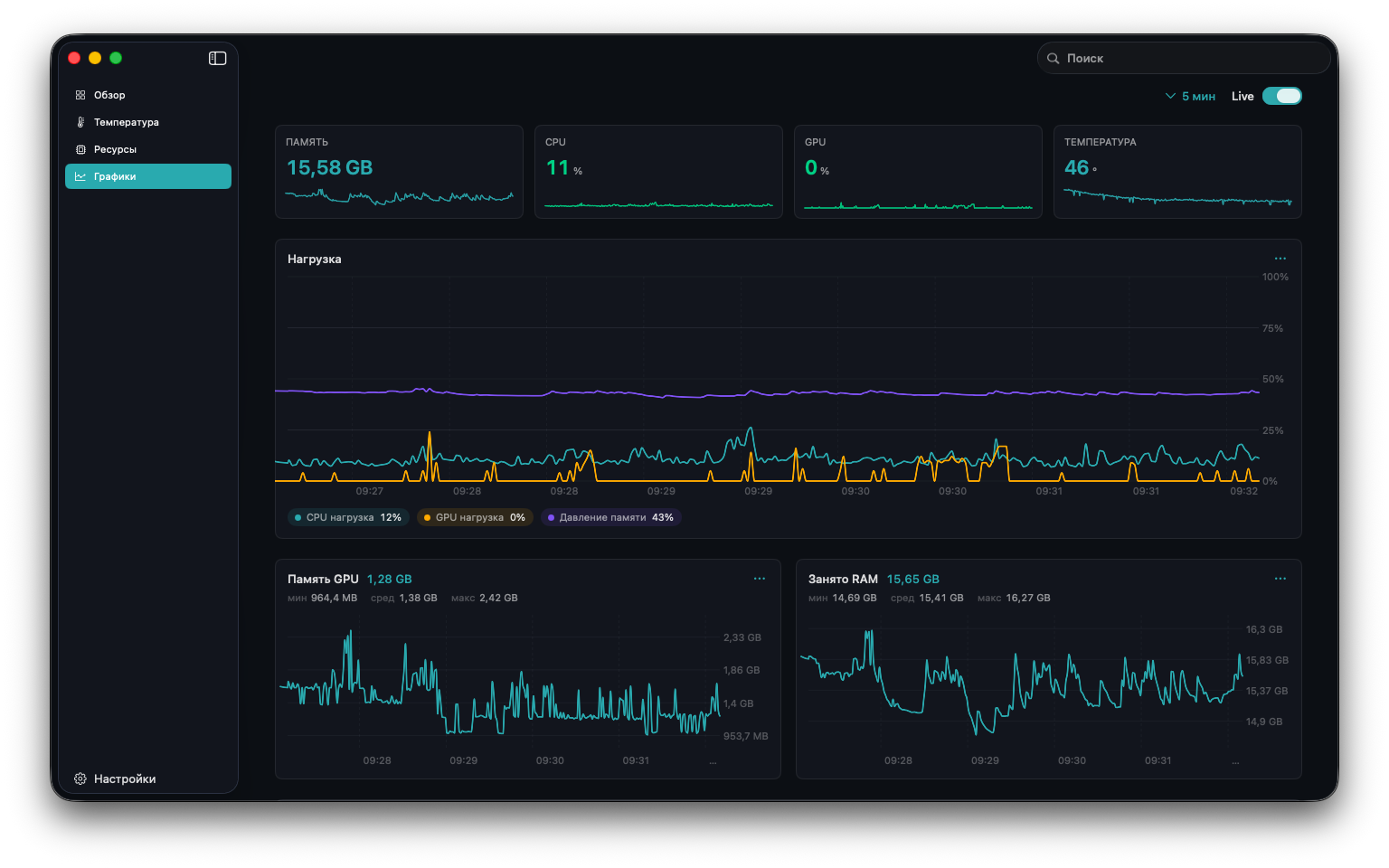Open the ТЕМПЕРАТУРА 46° card
This screenshot has width=1389, height=868.
tap(1177, 172)
